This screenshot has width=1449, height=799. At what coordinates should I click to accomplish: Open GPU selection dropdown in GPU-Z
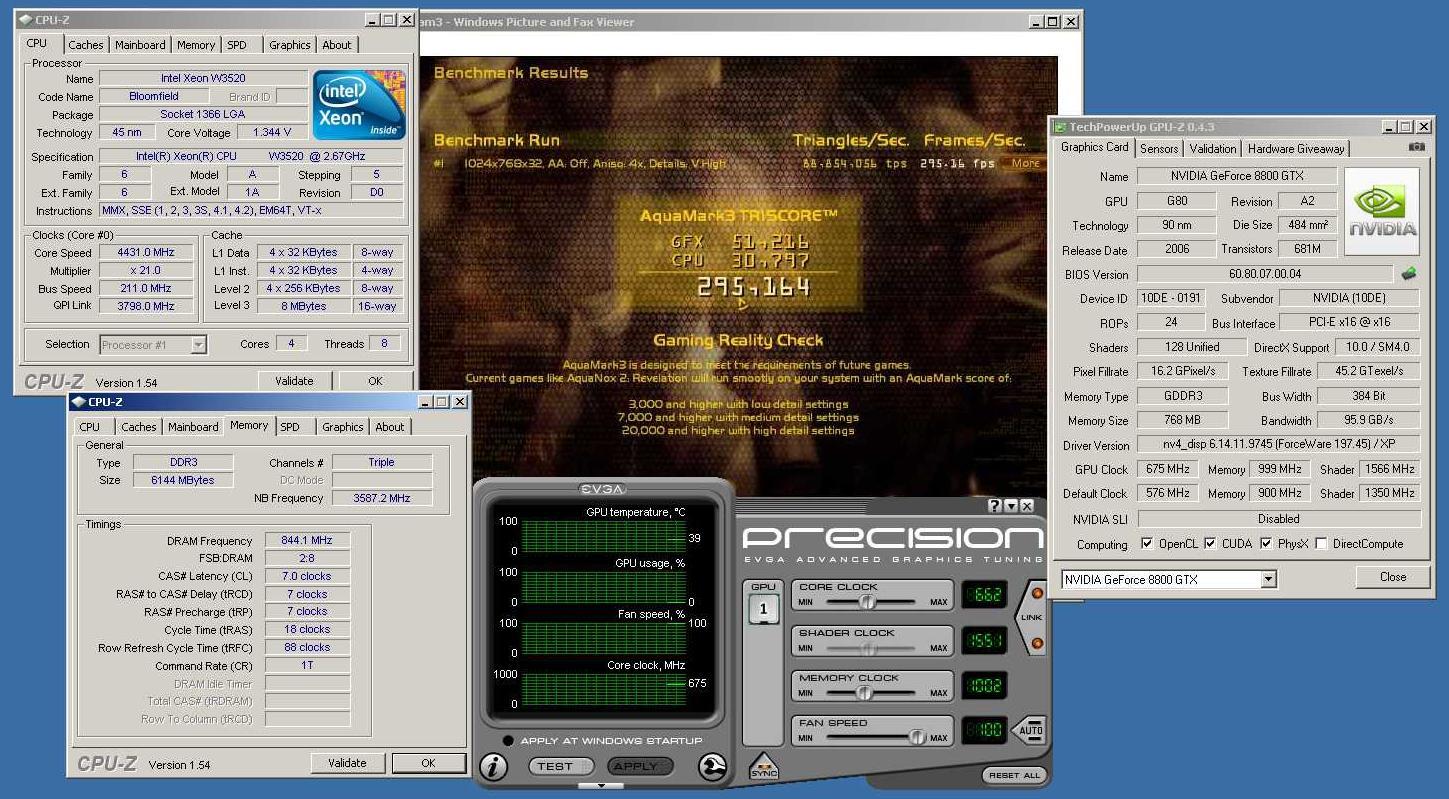pyautogui.click(x=1268, y=579)
